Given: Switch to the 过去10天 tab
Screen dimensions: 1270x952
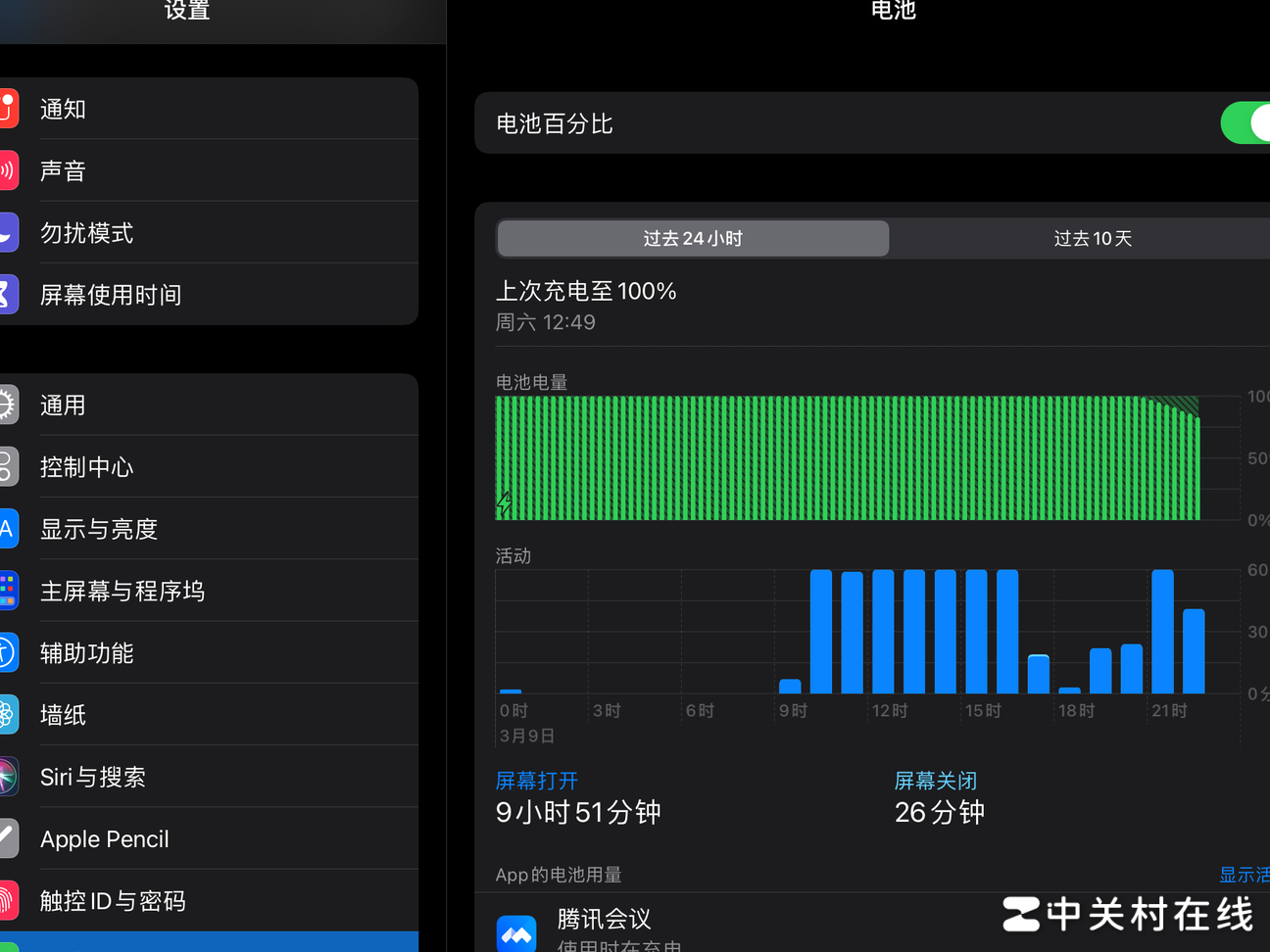Looking at the screenshot, I should click(1092, 238).
